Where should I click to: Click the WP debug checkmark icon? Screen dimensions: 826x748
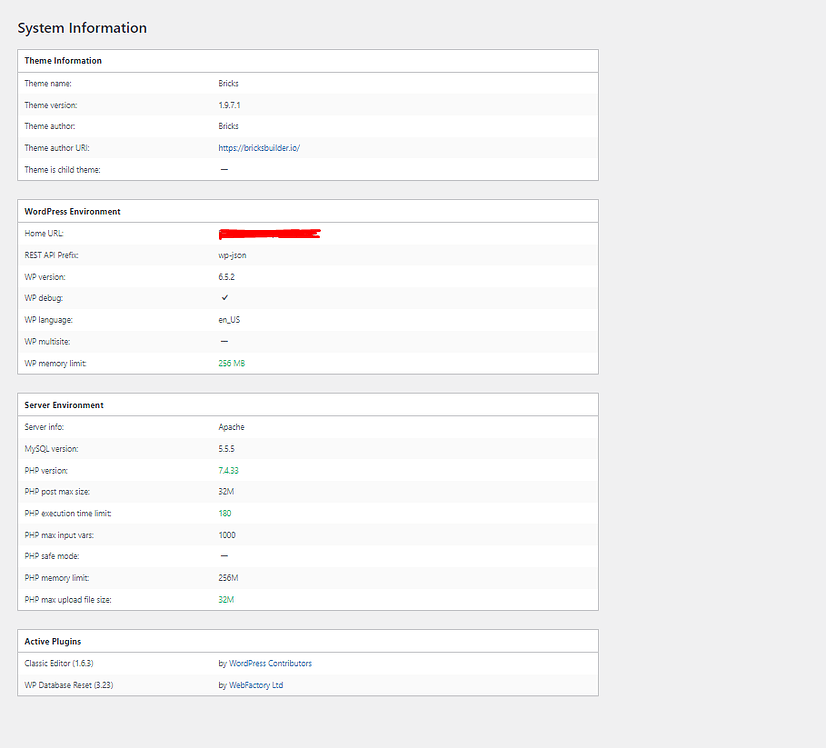(225, 298)
